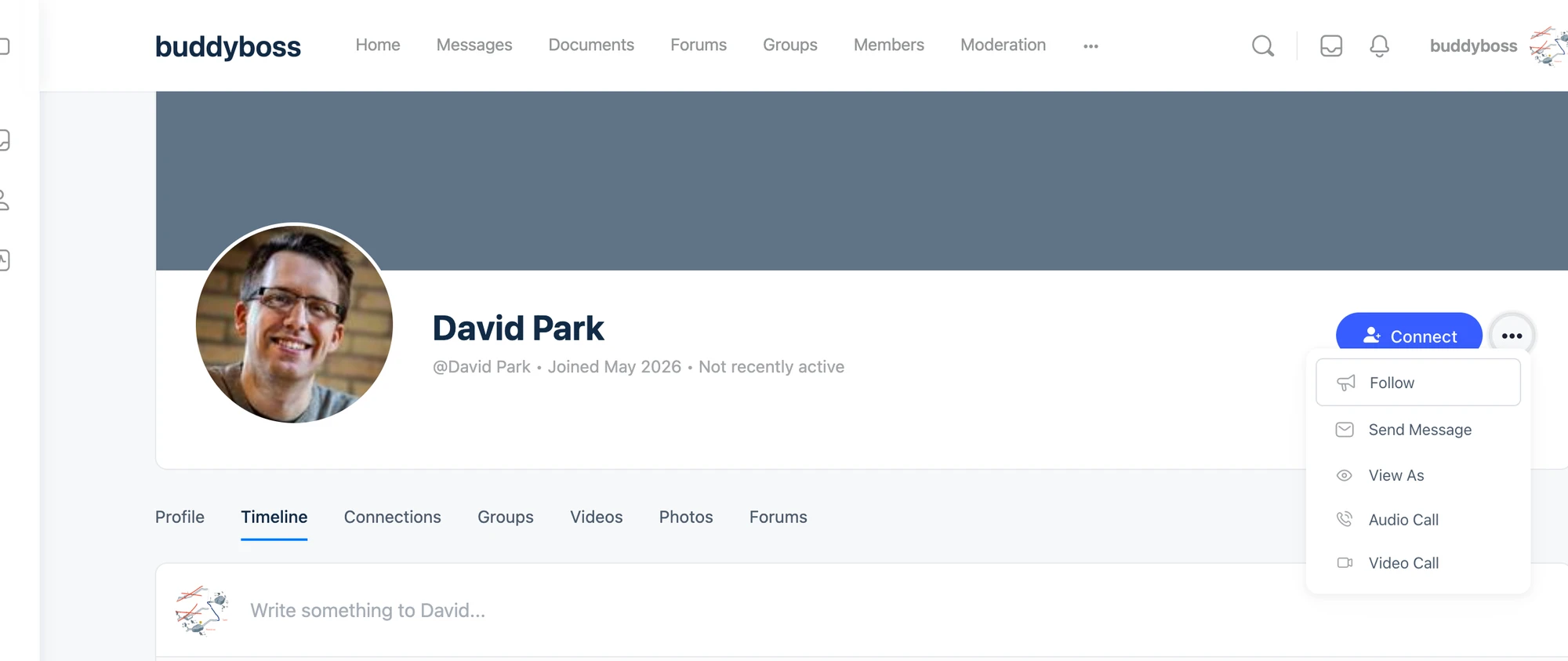Click the Write something to David field
The height and width of the screenshot is (661, 1568).
[x=368, y=610]
